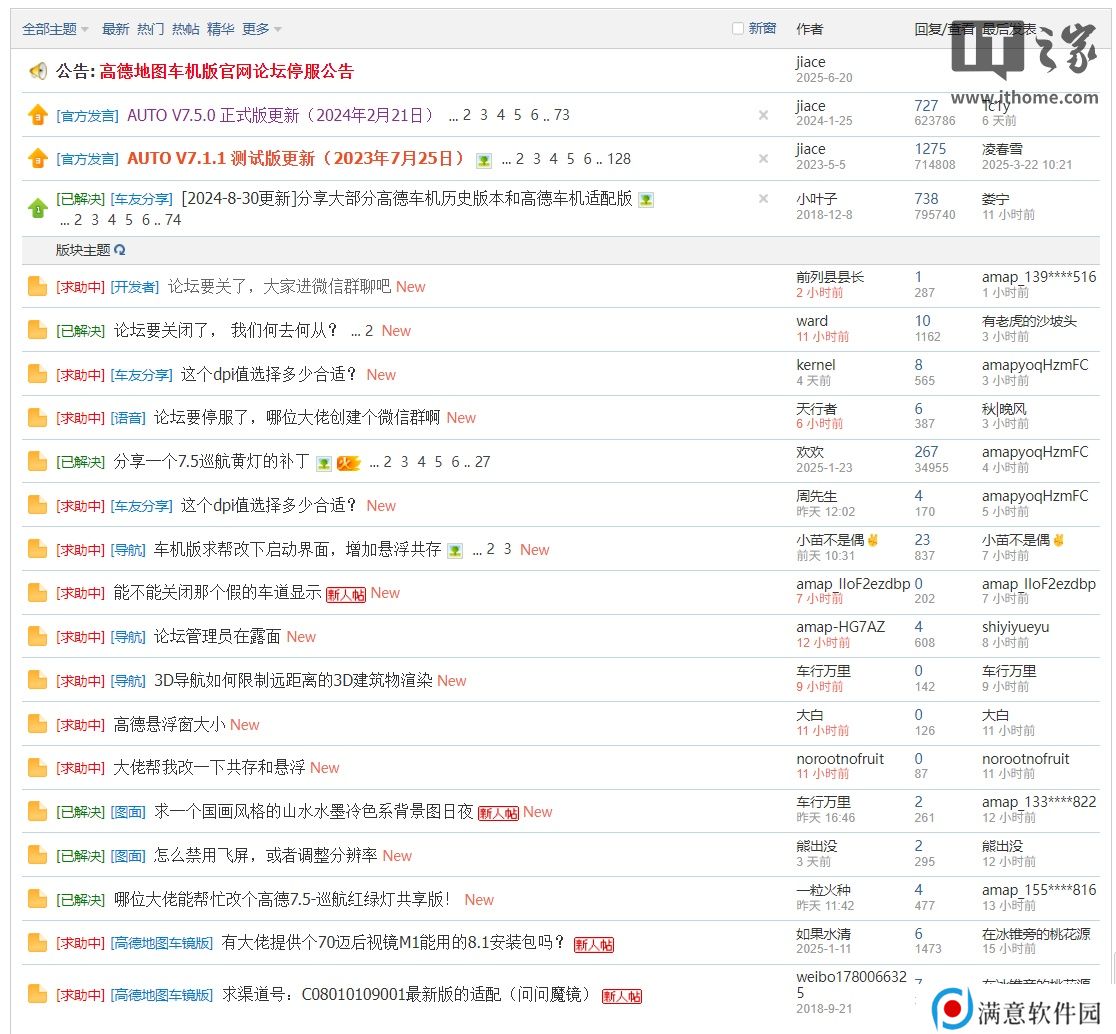Click the folder icon for 大佬帮我改一下共存和悬浮
Viewport: 1116px width, 1034px height.
click(37, 768)
